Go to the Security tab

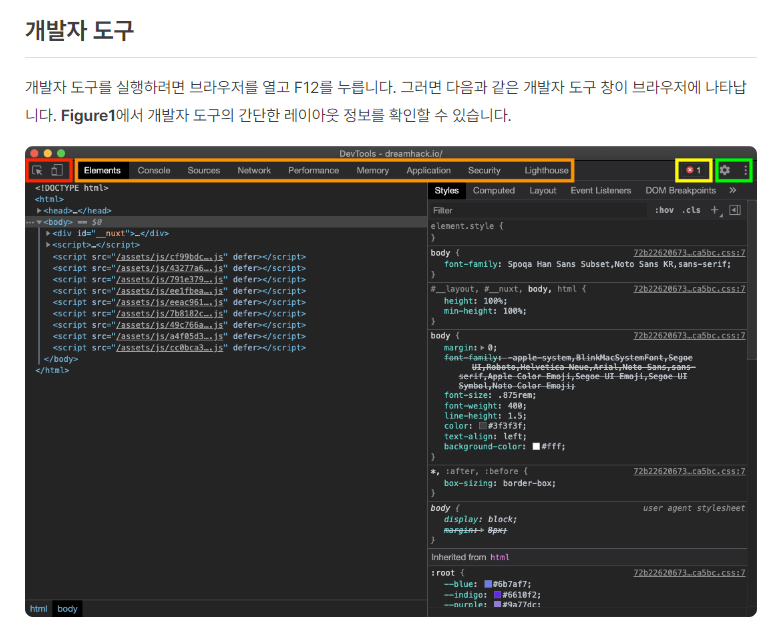pos(484,170)
